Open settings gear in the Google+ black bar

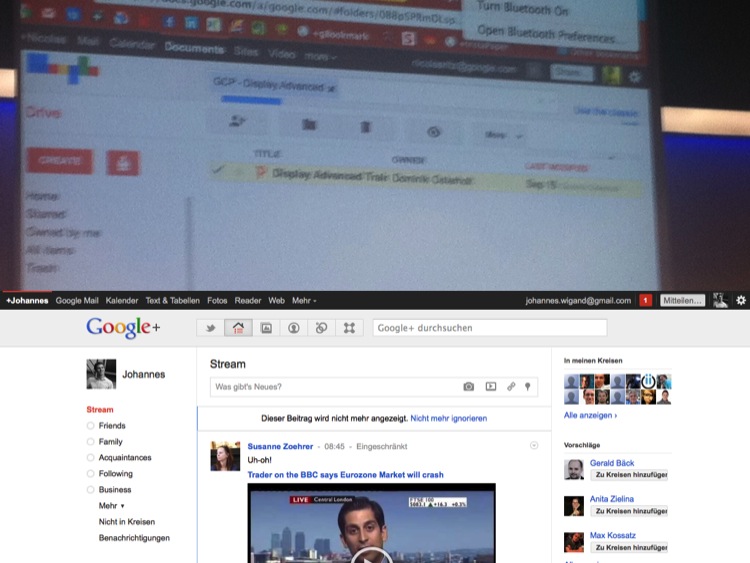(x=741, y=300)
